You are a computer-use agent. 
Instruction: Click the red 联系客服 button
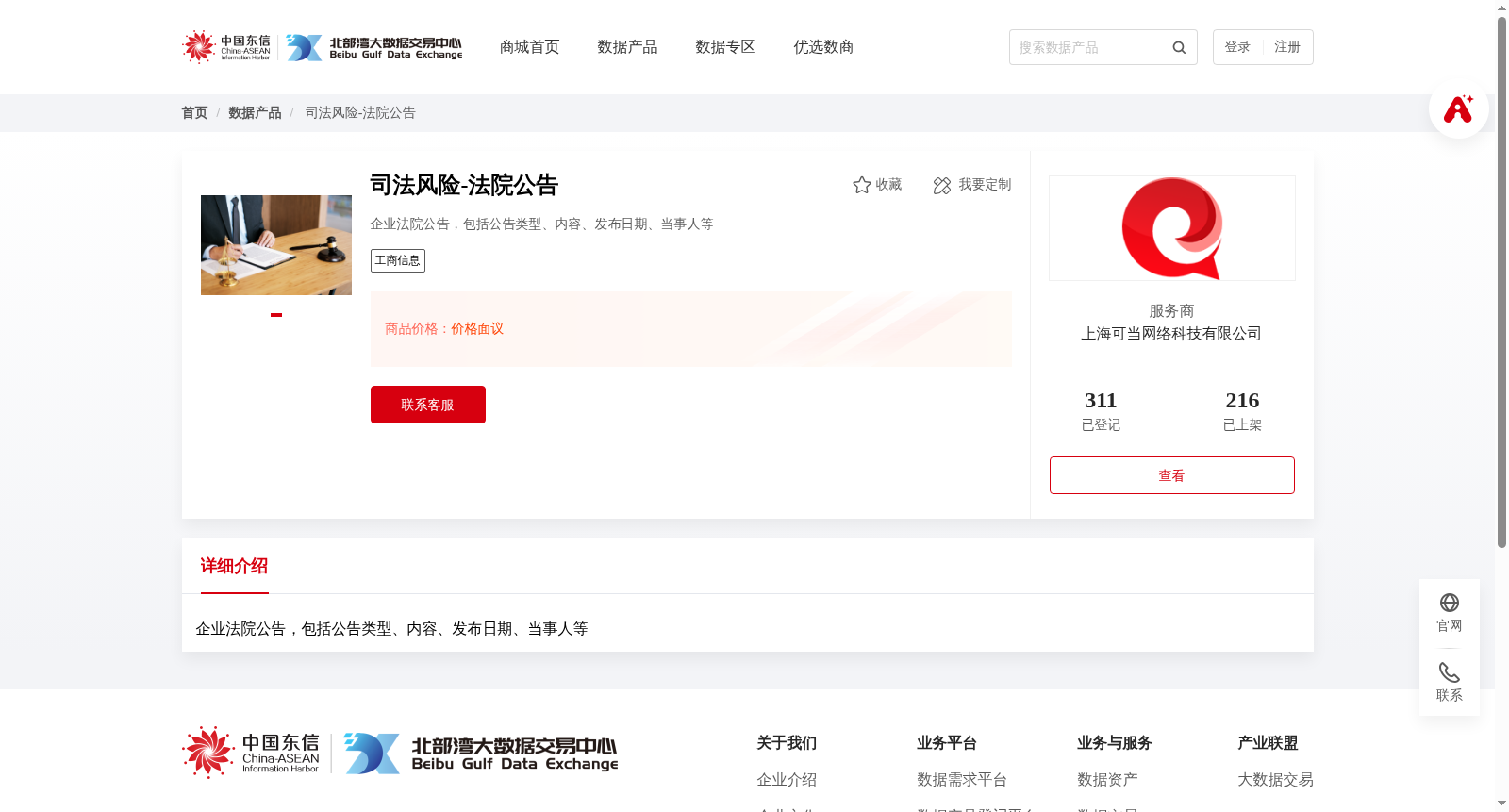428,405
